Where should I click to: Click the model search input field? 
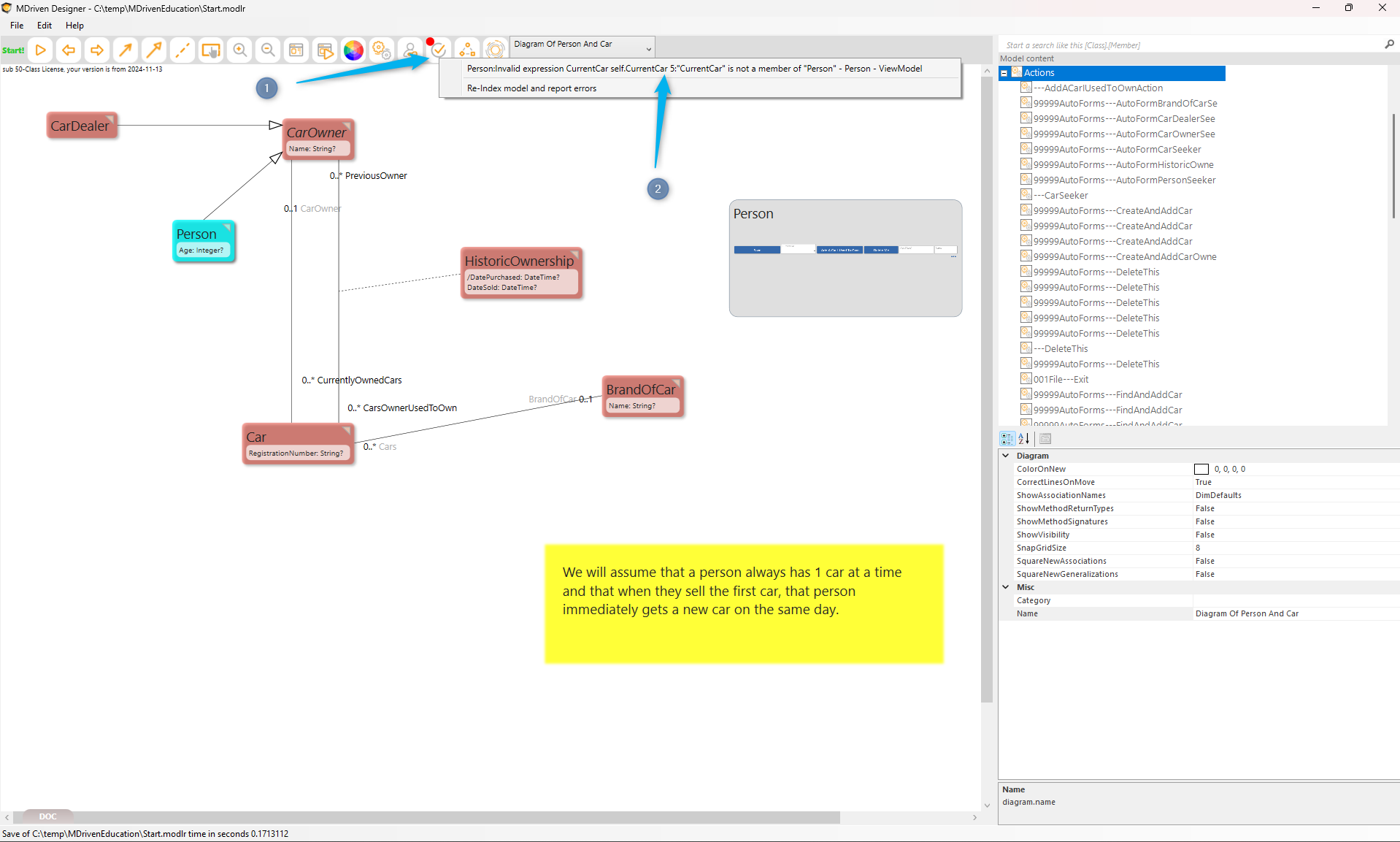(1190, 45)
